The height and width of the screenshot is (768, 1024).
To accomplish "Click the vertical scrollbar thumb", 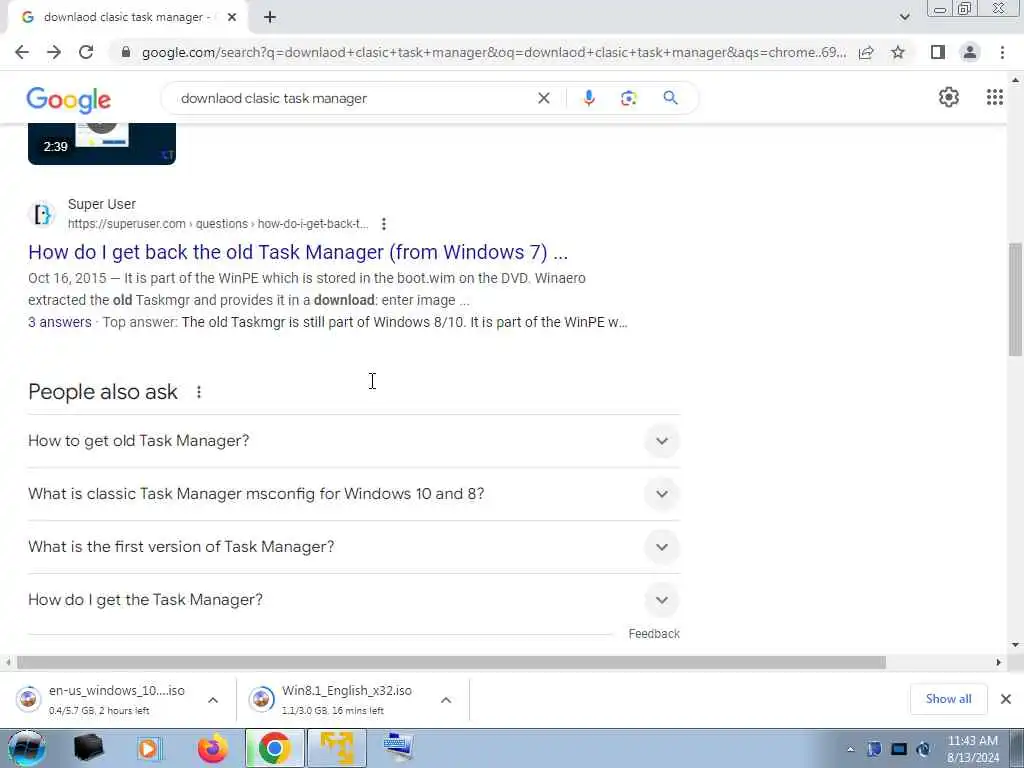I will point(1015,299).
